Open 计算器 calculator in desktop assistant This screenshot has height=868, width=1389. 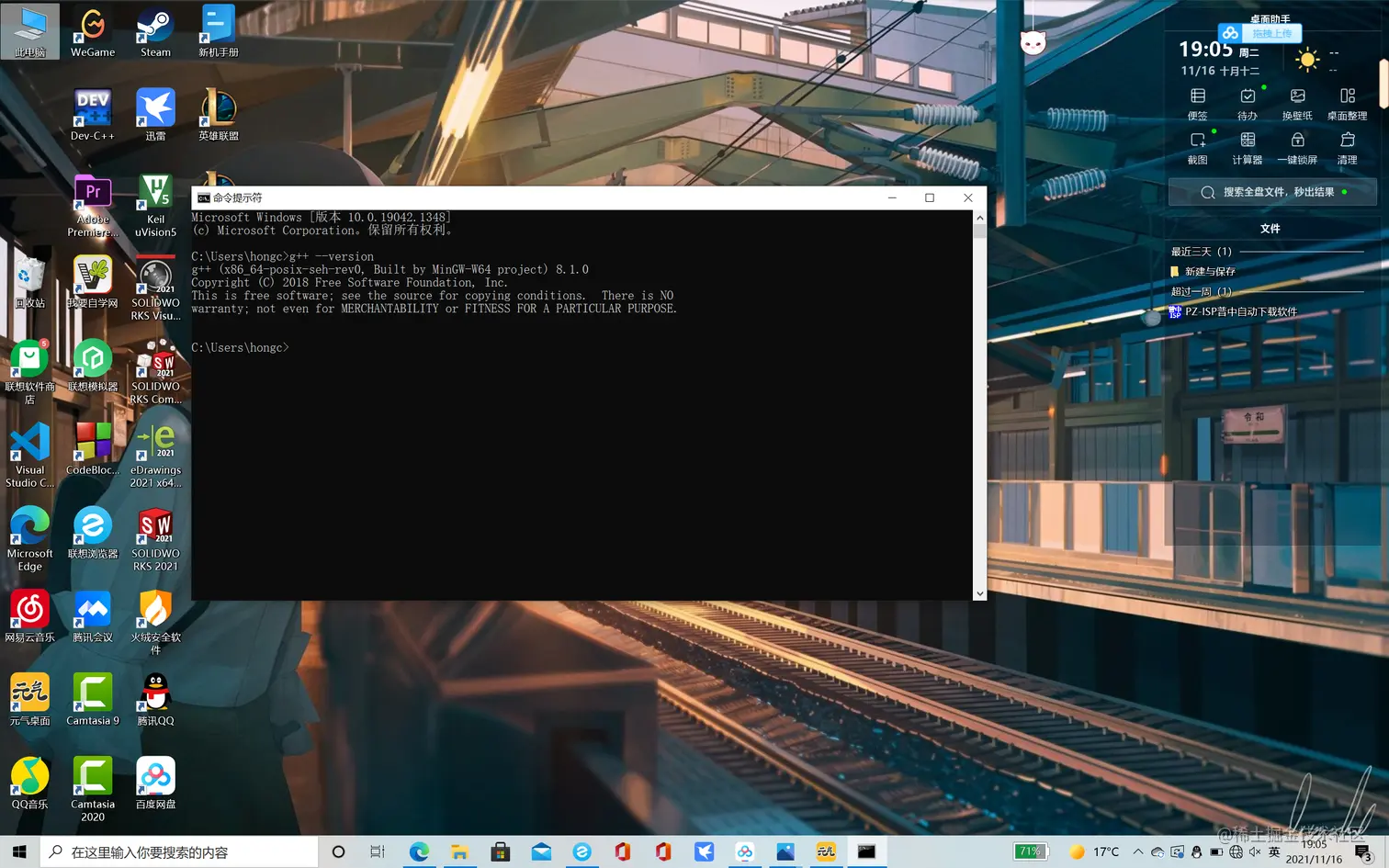1248,148
